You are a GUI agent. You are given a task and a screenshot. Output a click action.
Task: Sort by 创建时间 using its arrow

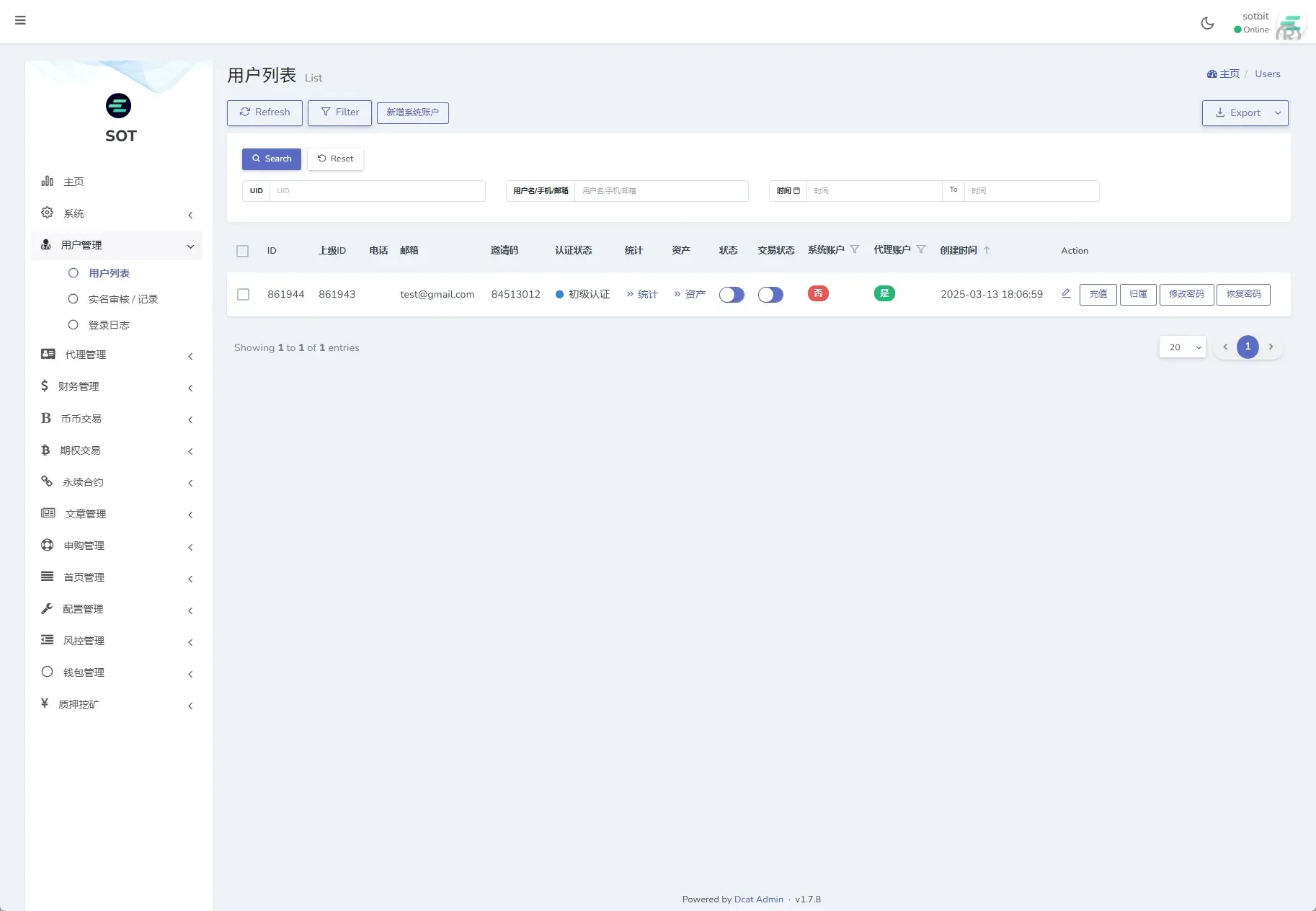click(987, 249)
